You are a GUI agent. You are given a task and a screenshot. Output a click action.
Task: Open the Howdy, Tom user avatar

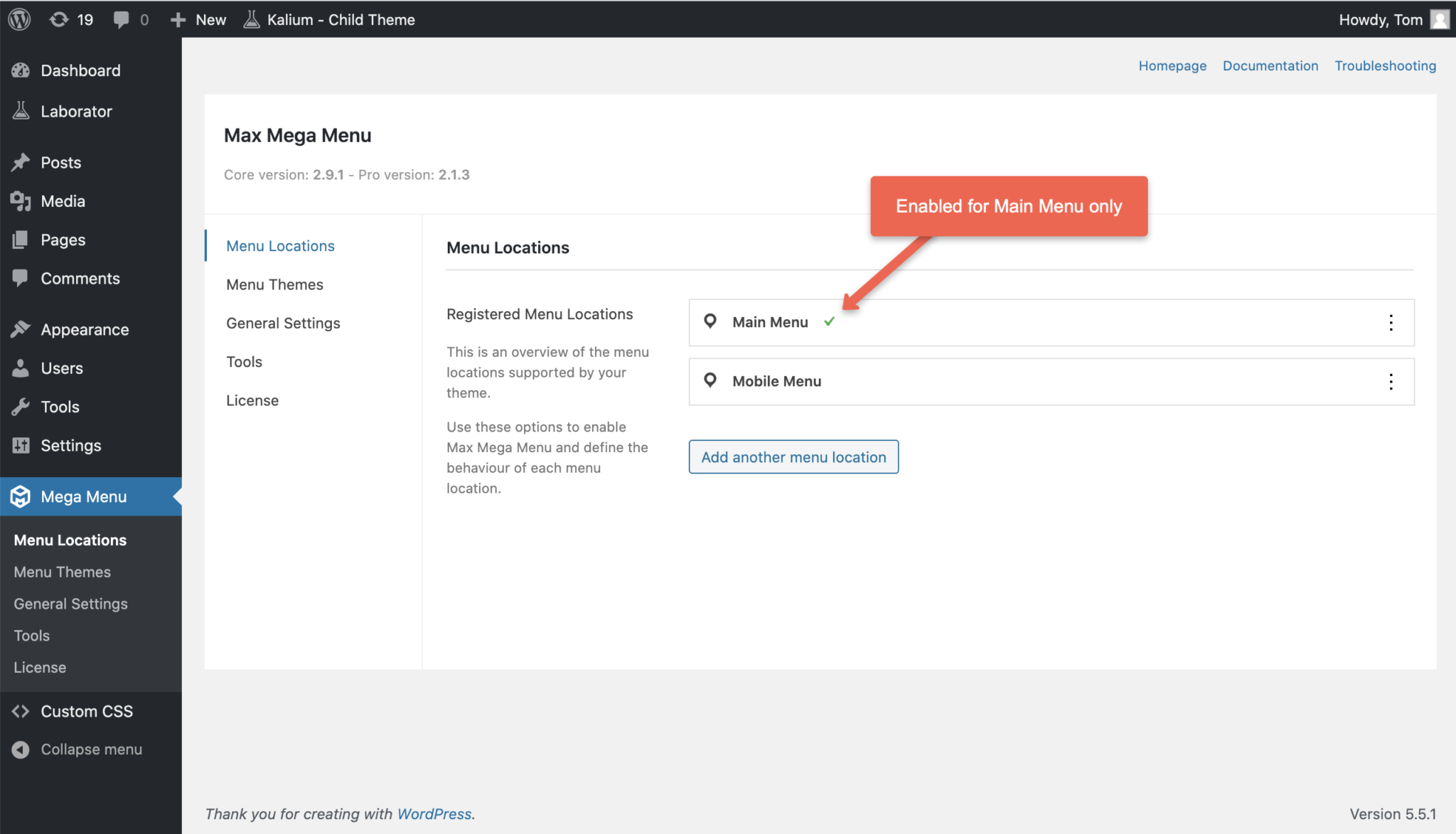pos(1440,19)
